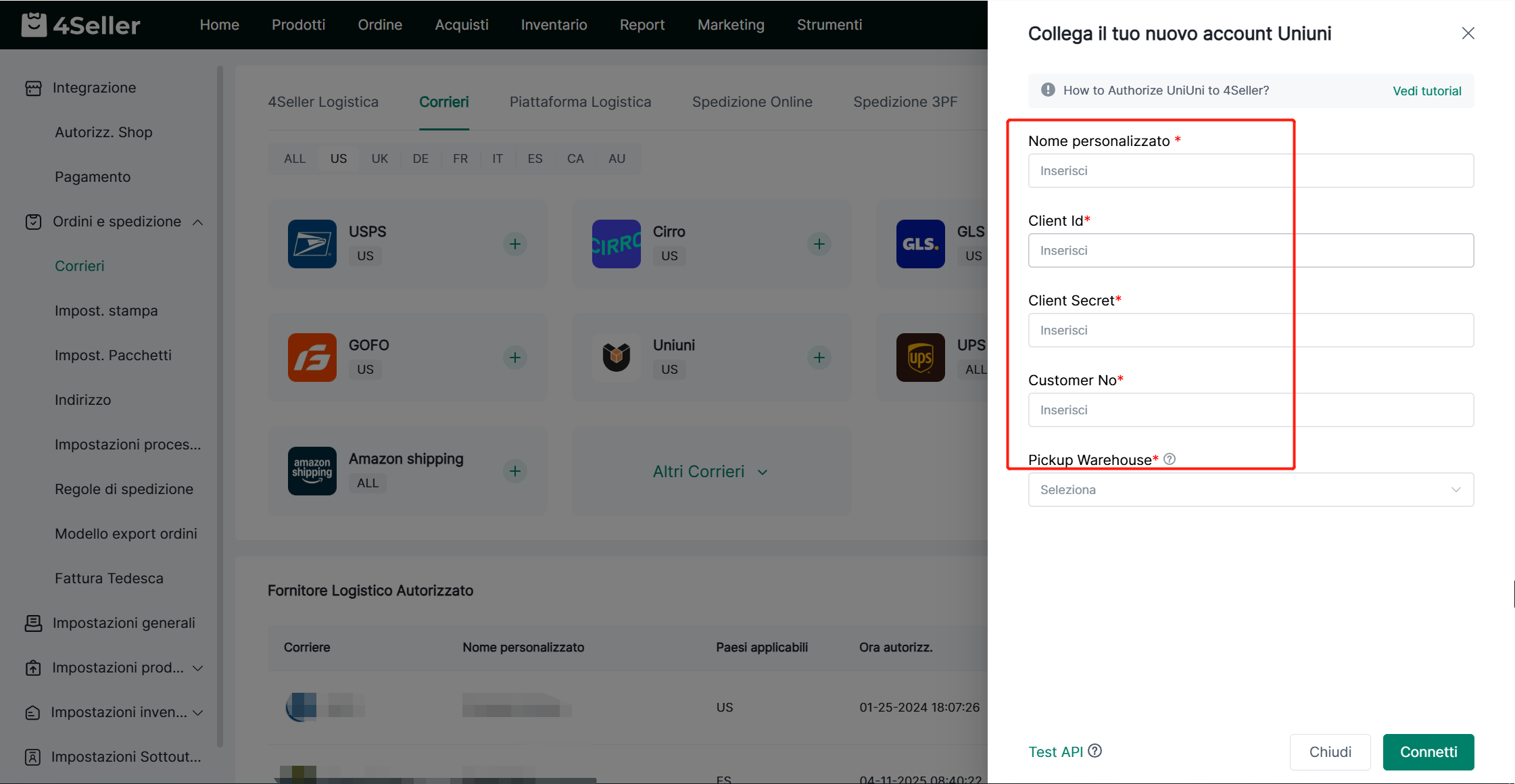The image size is (1515, 784).
Task: Select the ALL country filter
Action: click(295, 159)
